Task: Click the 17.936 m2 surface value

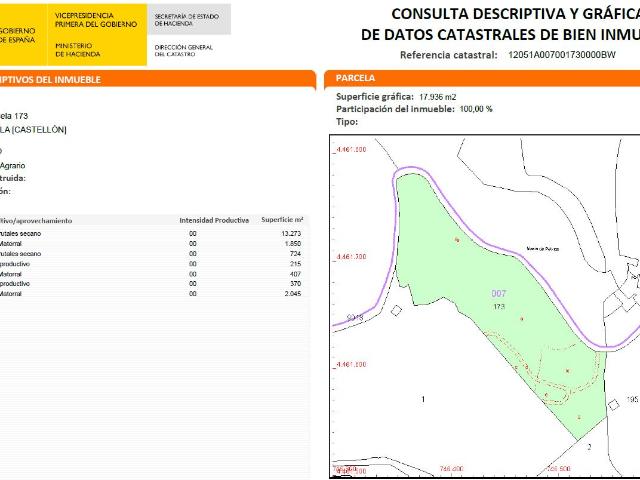Action: [x=438, y=97]
